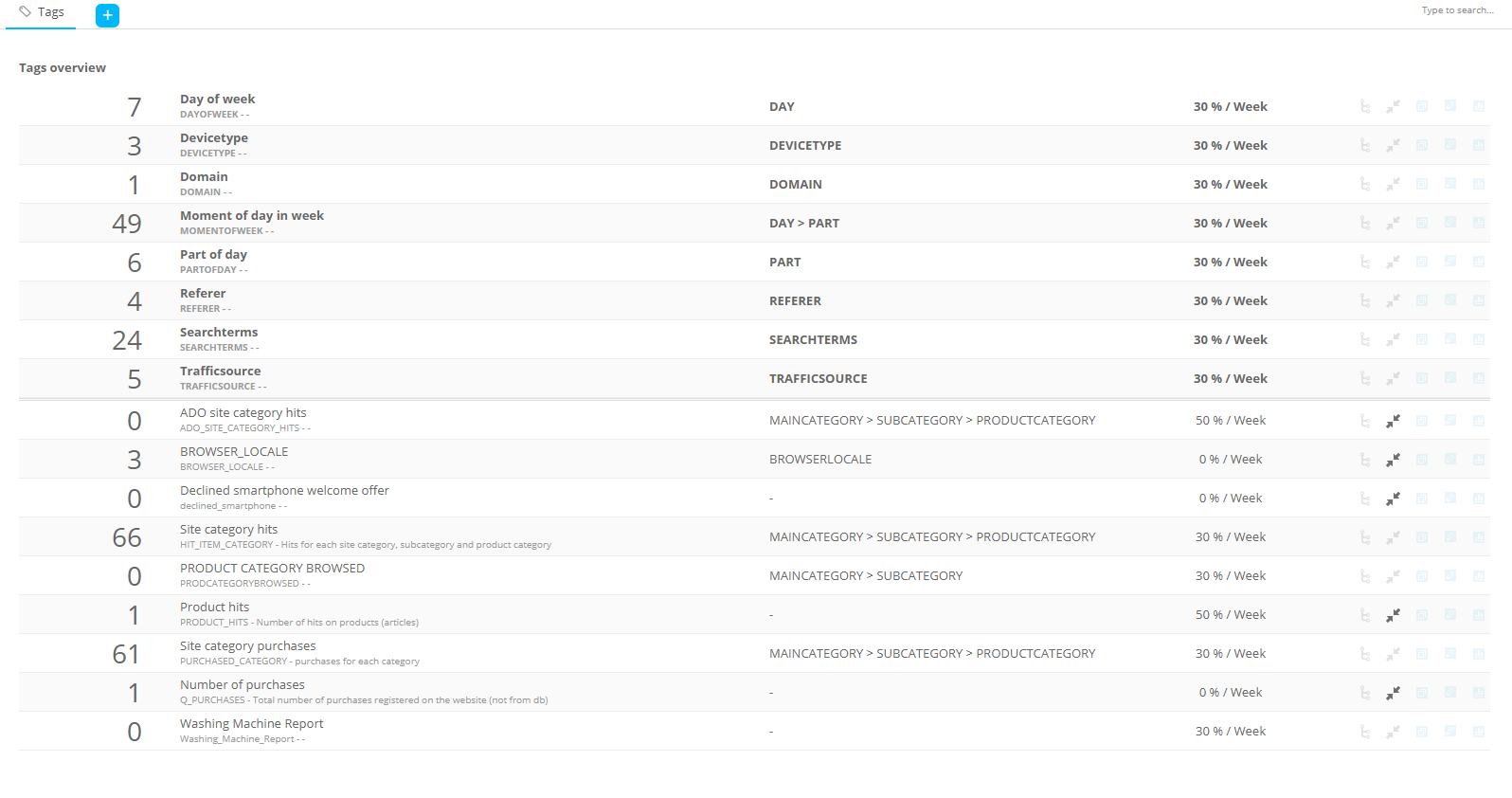Select the 'Product hits' tag name

tap(215, 607)
